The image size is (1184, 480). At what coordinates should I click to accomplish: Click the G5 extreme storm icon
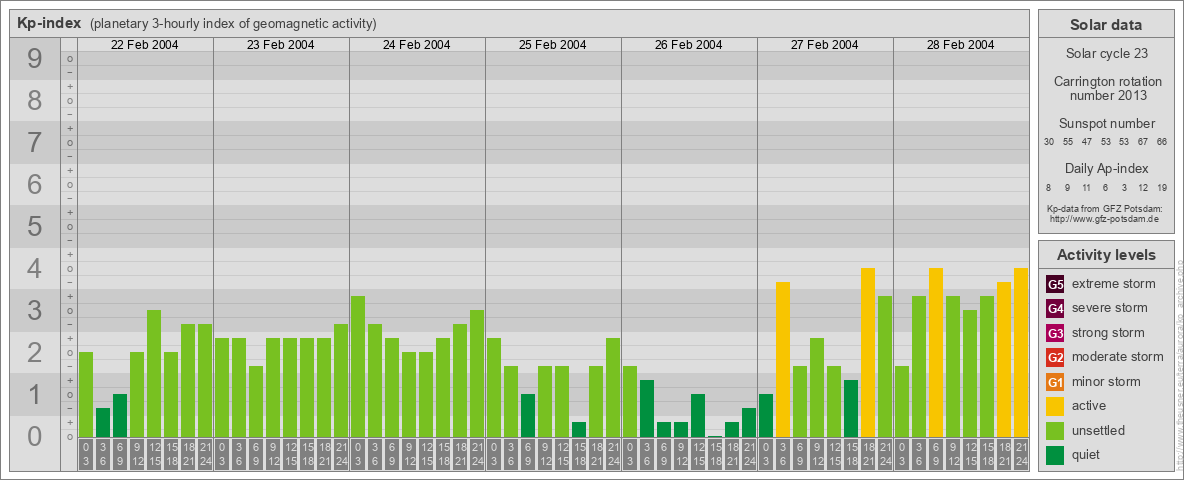tap(1055, 285)
